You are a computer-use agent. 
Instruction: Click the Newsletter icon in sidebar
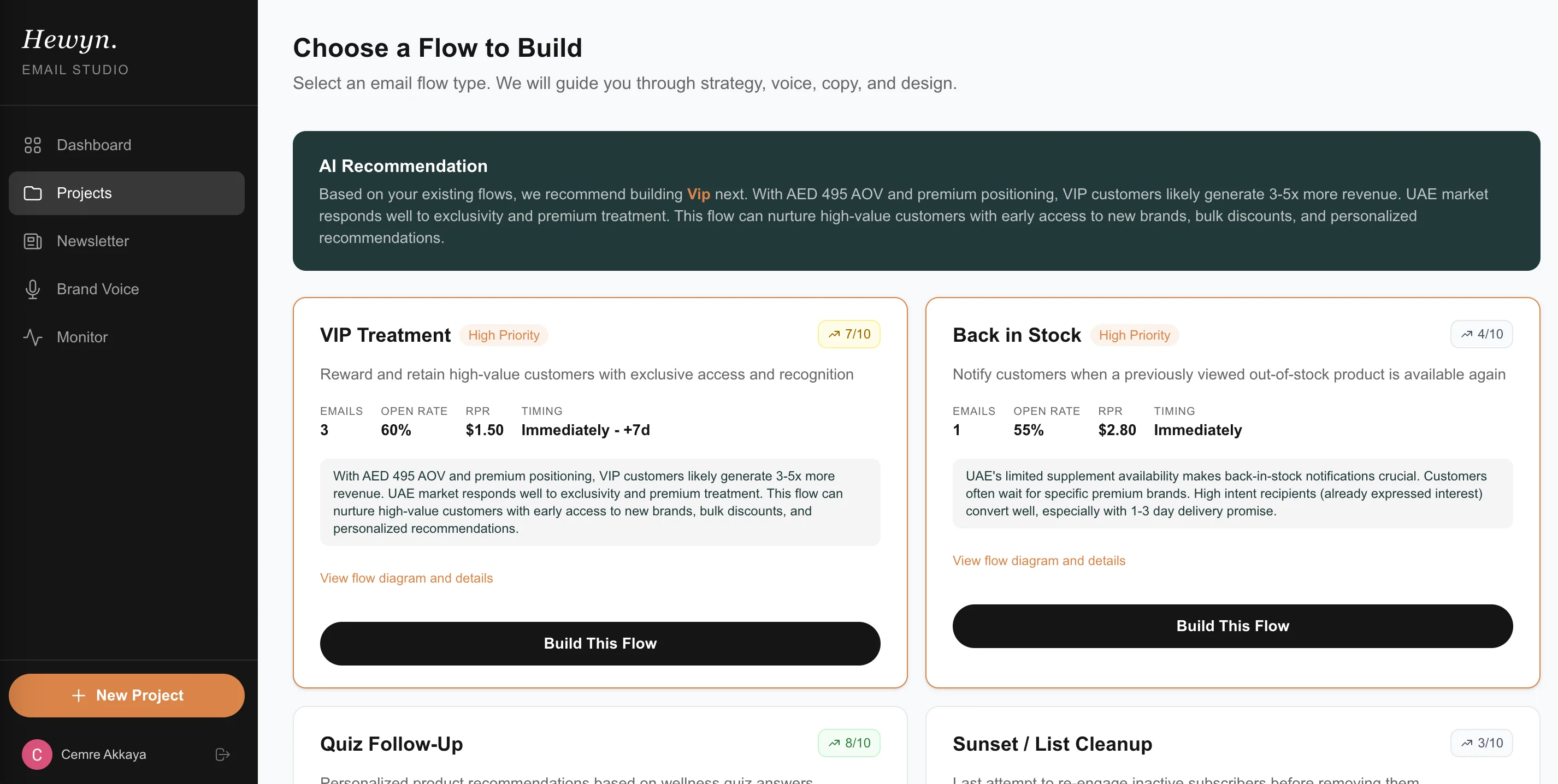[33, 241]
